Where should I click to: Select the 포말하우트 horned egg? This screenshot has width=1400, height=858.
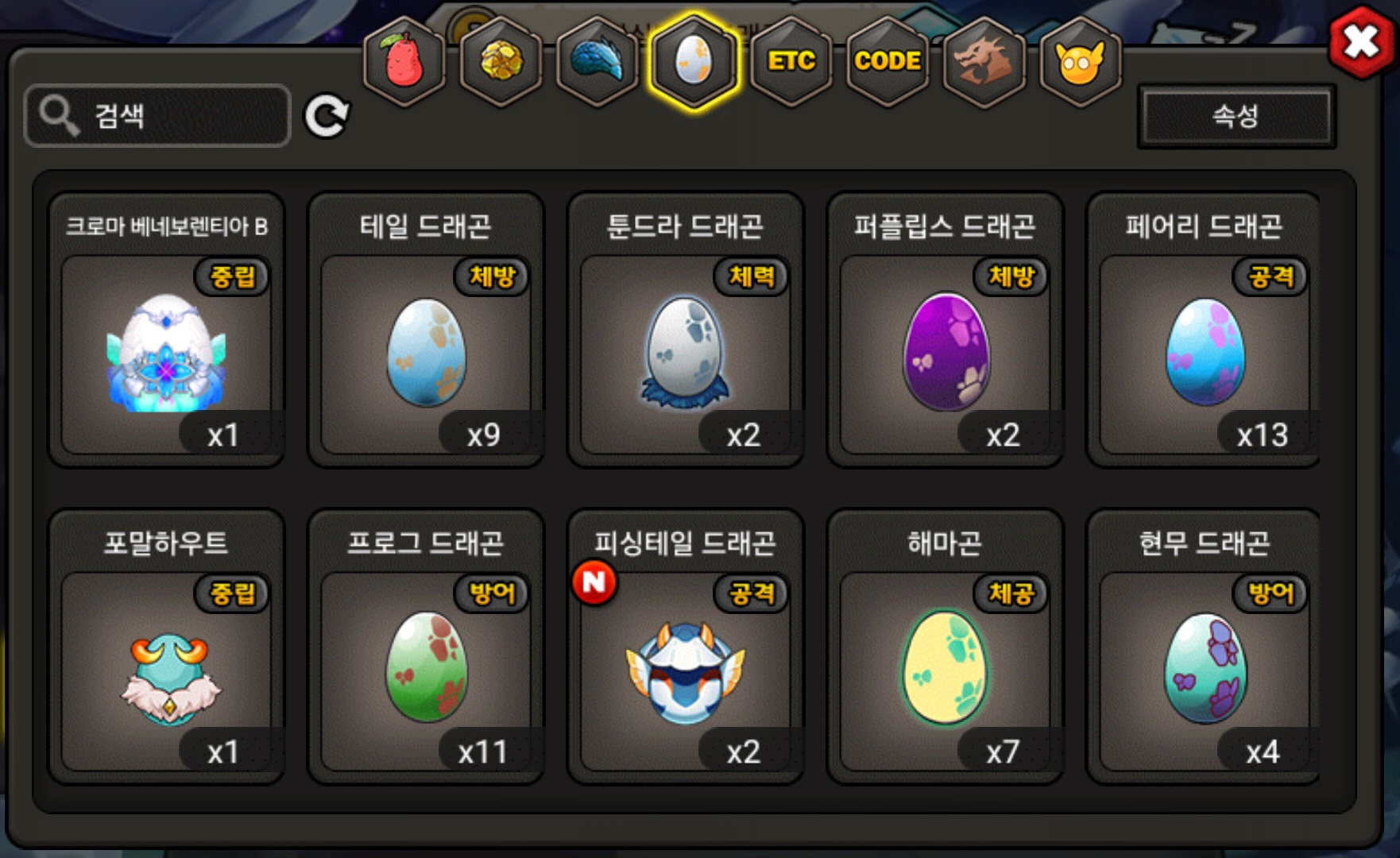(x=166, y=647)
